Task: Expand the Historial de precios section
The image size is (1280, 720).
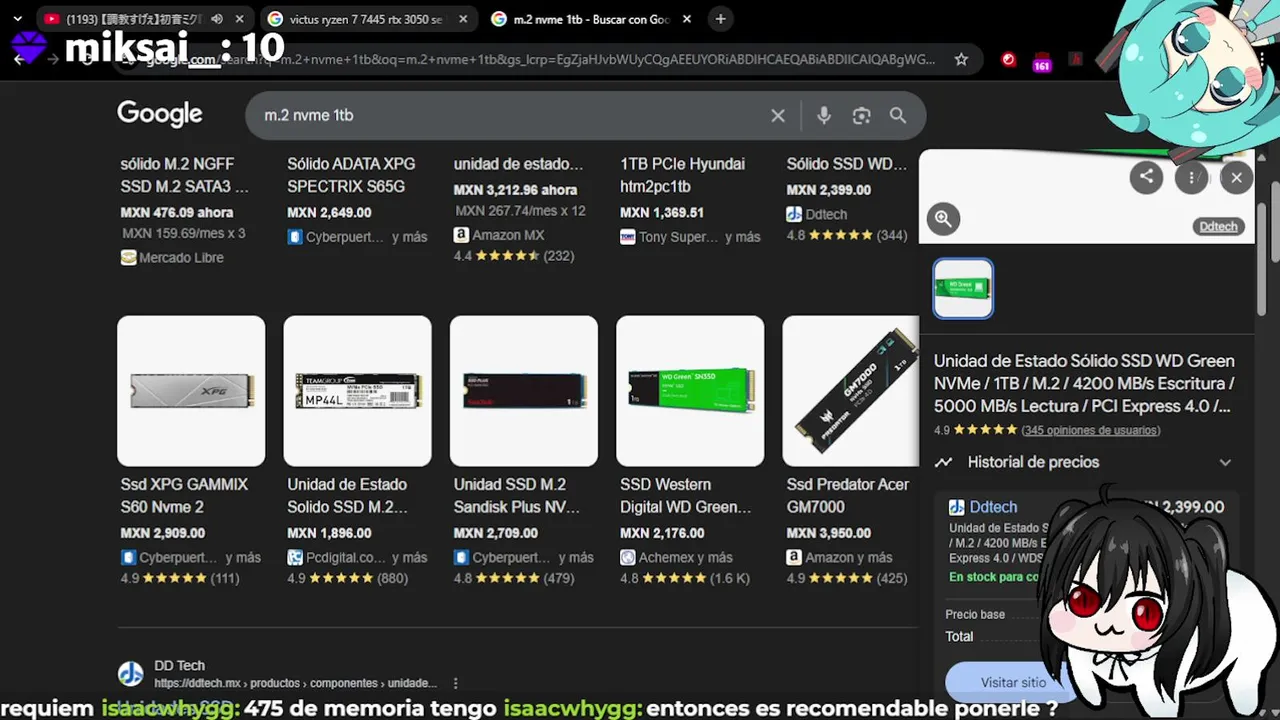Action: click(1085, 462)
